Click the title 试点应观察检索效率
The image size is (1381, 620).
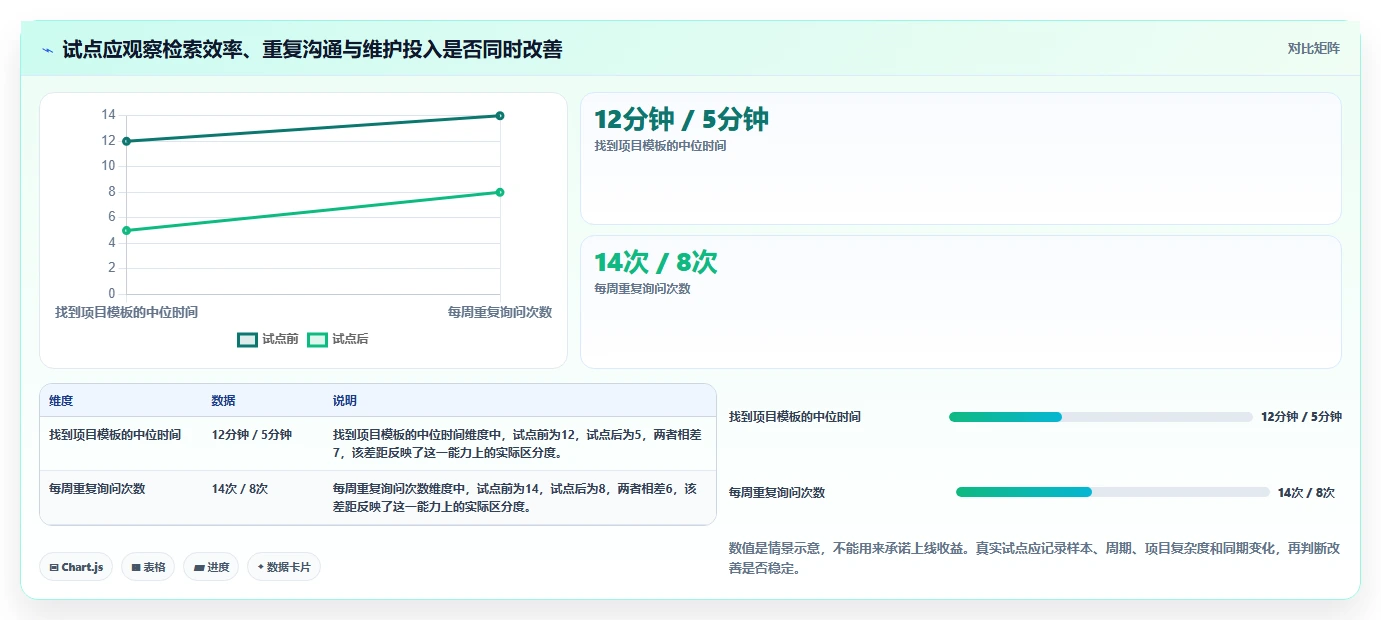pos(312,49)
